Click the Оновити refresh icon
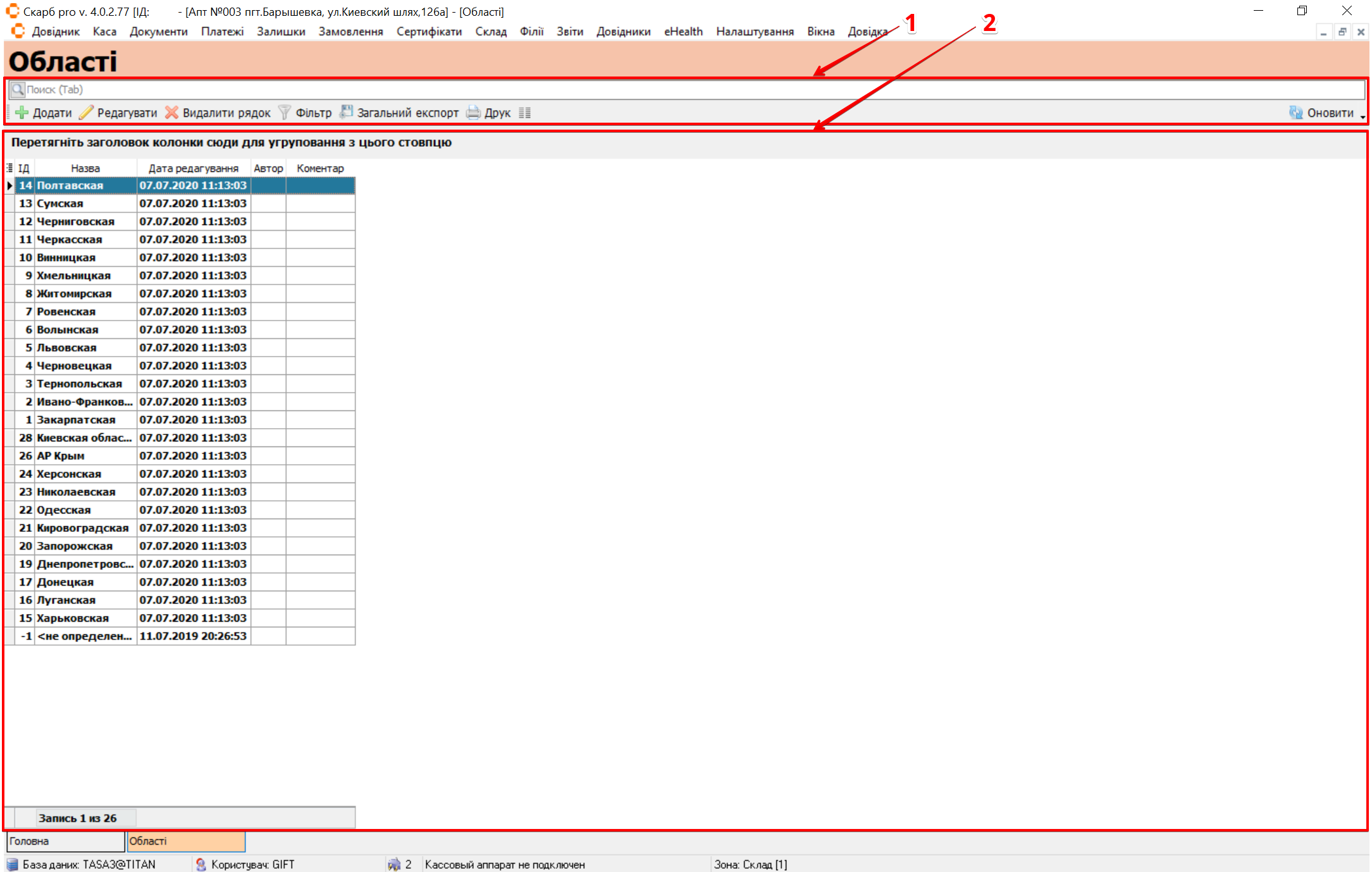 click(x=1296, y=113)
